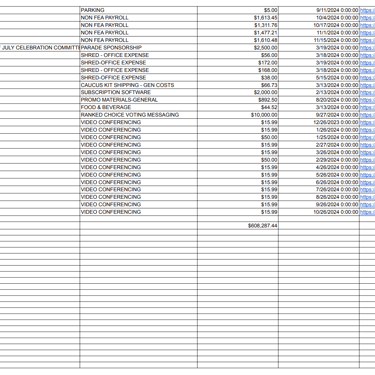The image size is (375, 375).
Task: Select VIDEO CONFERENCING in the 10/26/2024 row
Action: (x=138, y=212)
